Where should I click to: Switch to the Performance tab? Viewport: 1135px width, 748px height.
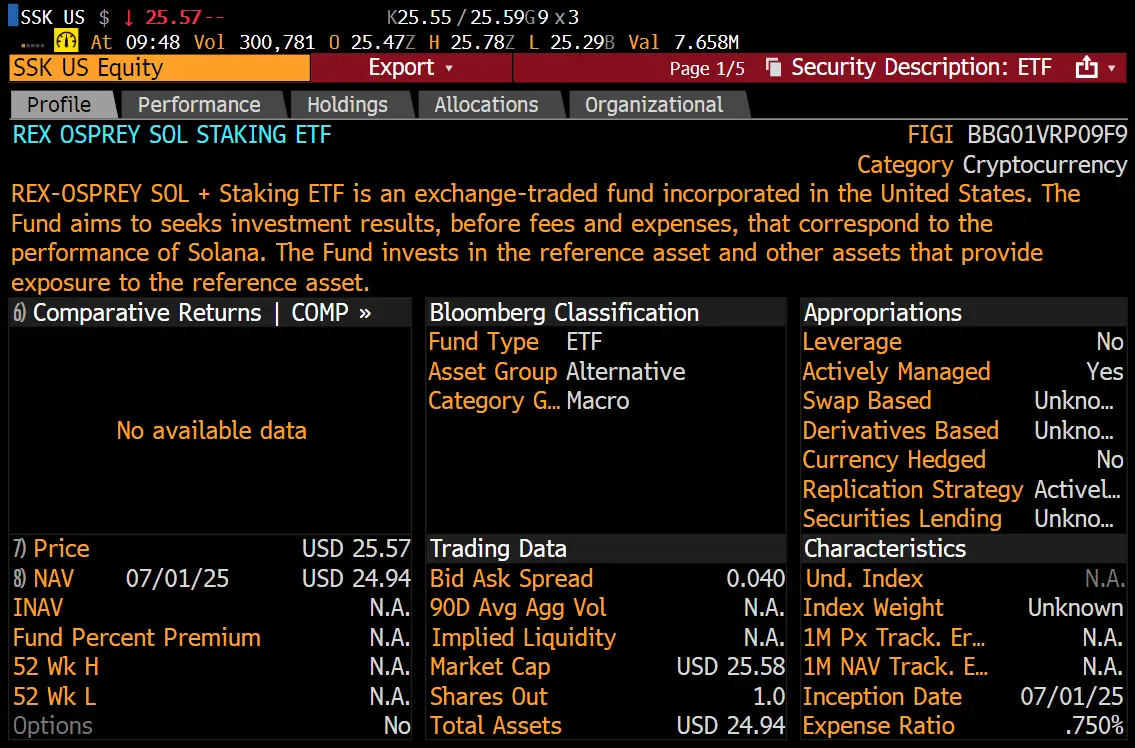[x=201, y=104]
